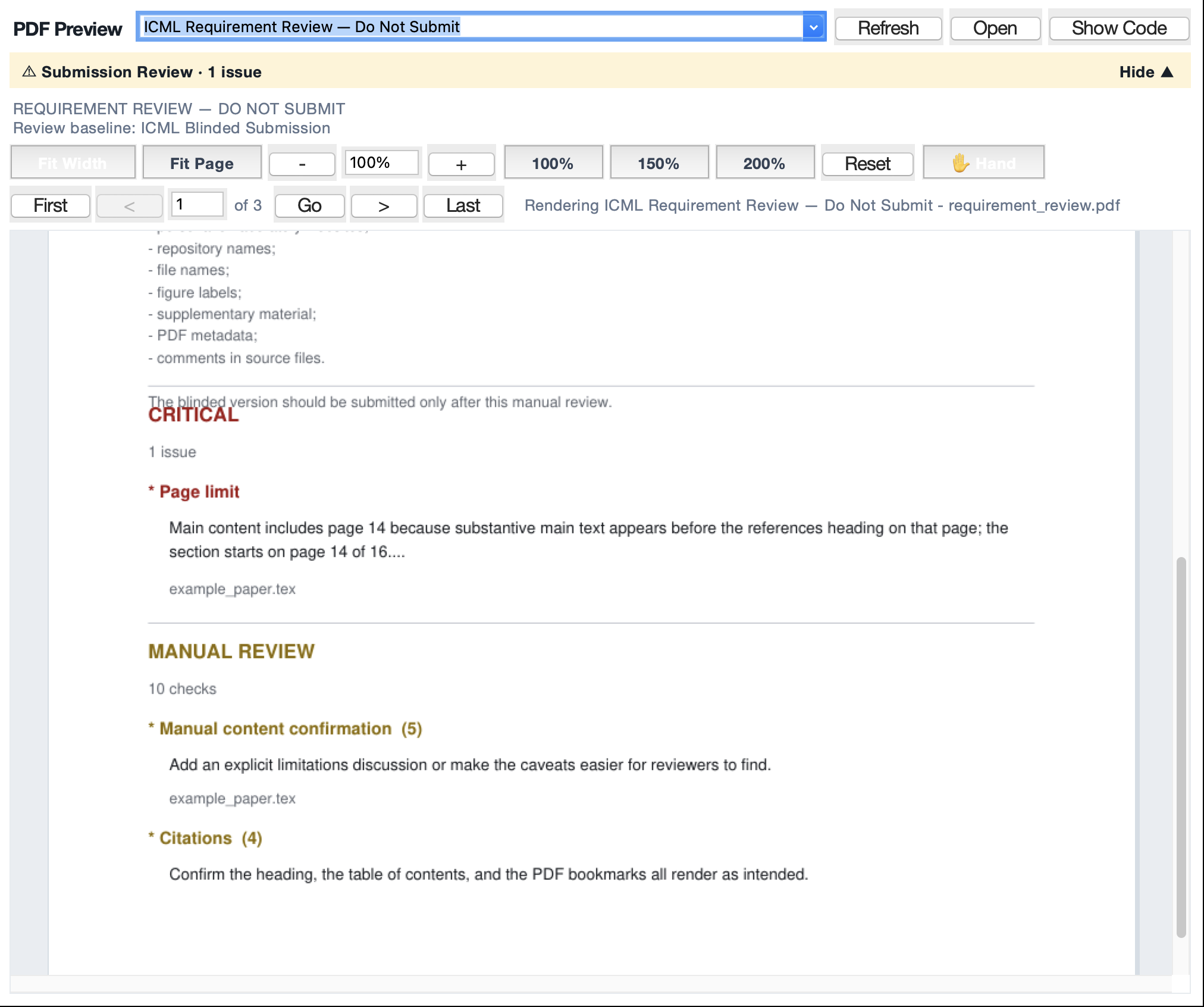Click the 'supplementary material;' list line
The width and height of the screenshot is (1204, 1007).
coord(232,314)
